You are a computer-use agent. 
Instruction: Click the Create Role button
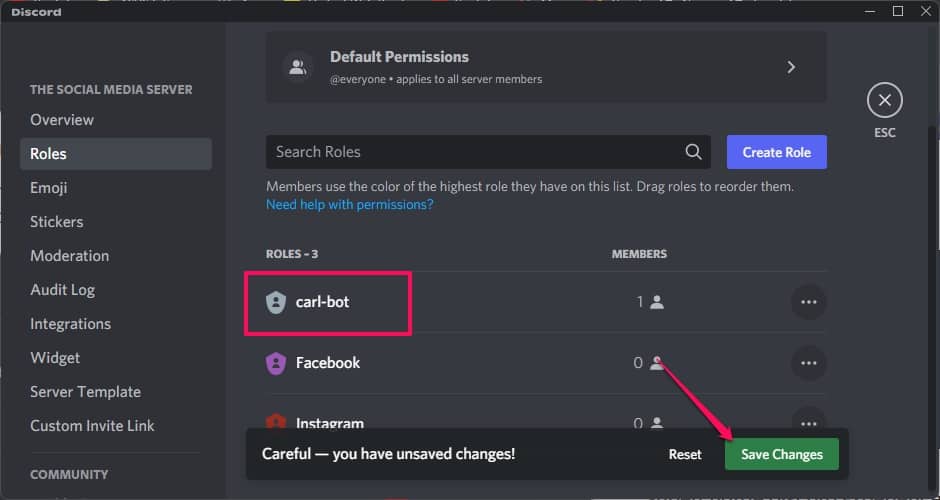coord(776,152)
